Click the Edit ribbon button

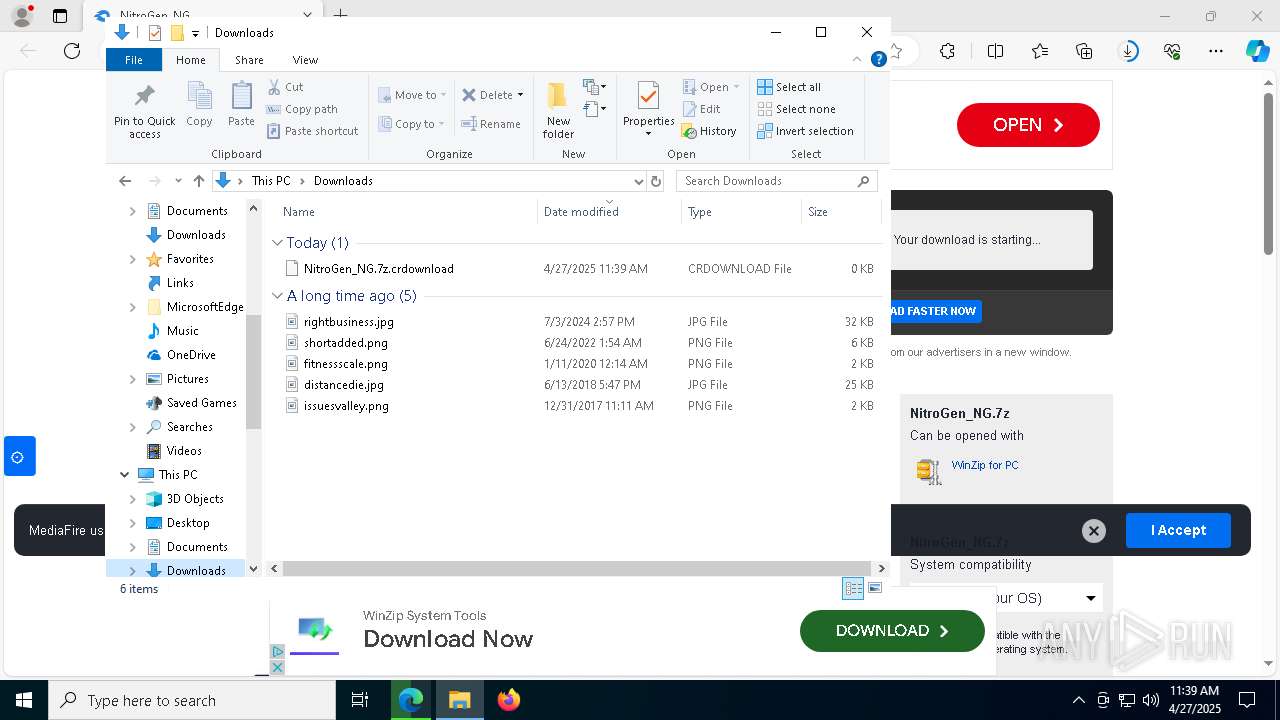(x=701, y=109)
